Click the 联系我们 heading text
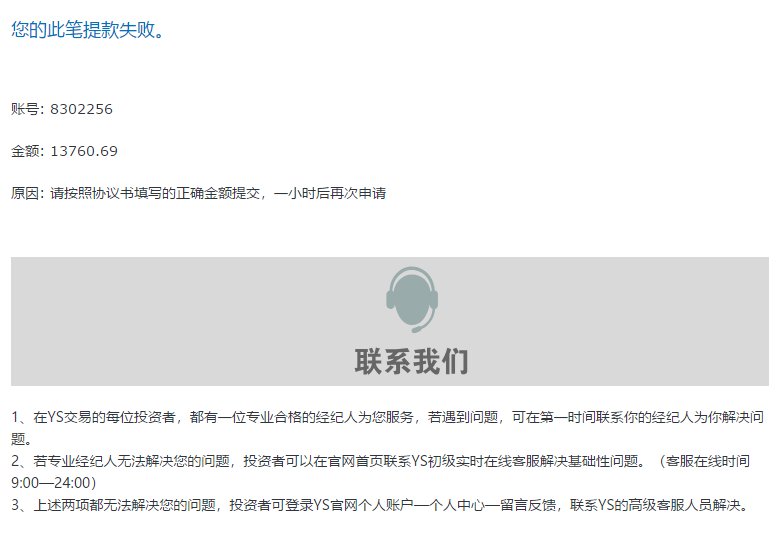Screen dimensions: 777x559 (x=411, y=361)
